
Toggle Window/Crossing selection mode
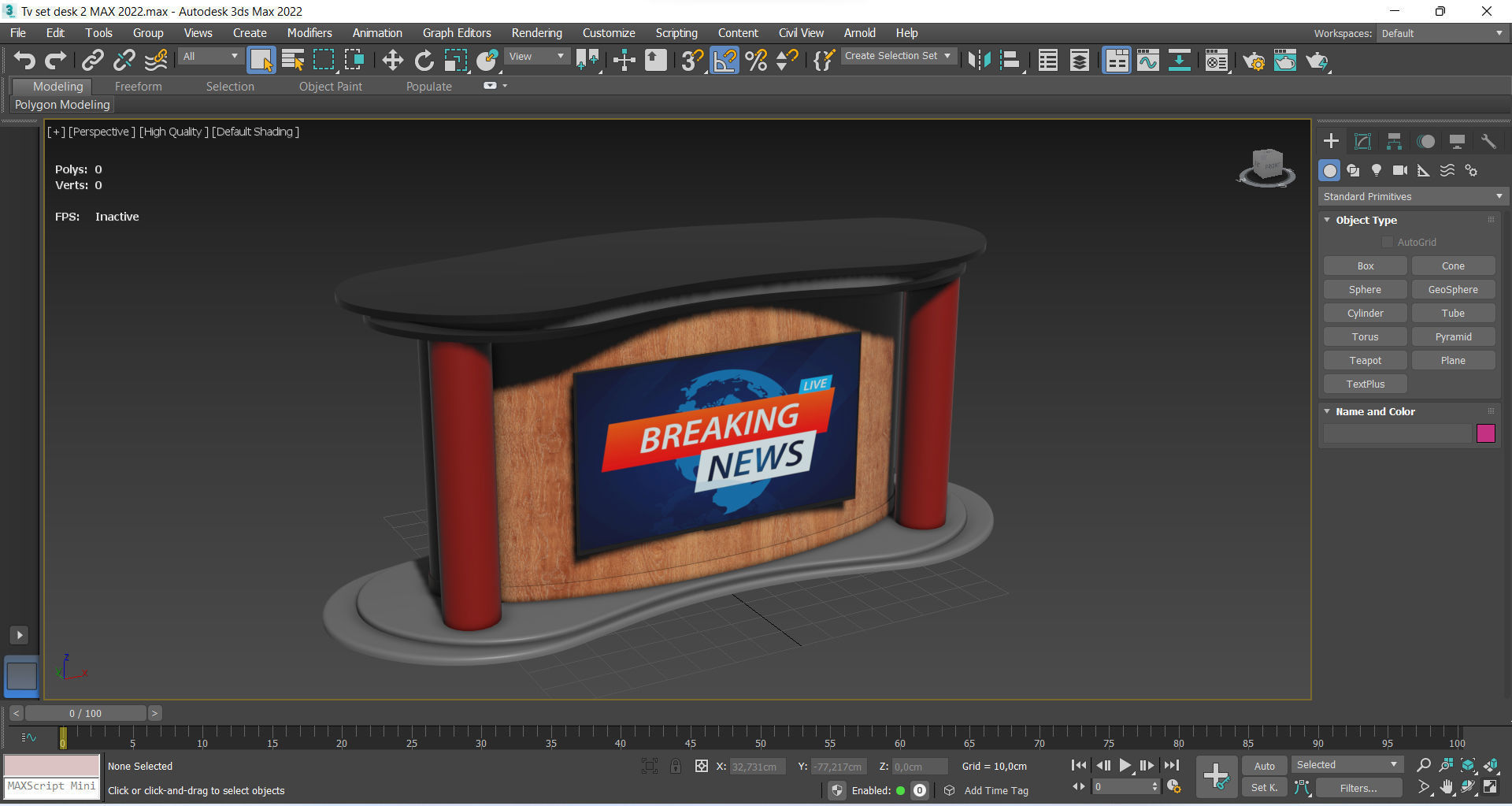click(x=354, y=61)
